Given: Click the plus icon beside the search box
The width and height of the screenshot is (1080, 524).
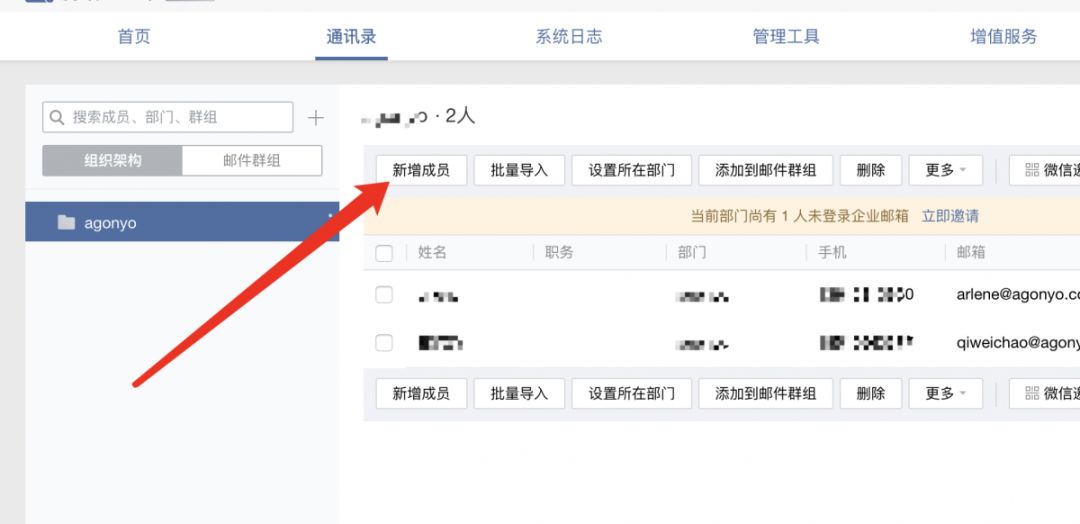Looking at the screenshot, I should click(x=315, y=118).
